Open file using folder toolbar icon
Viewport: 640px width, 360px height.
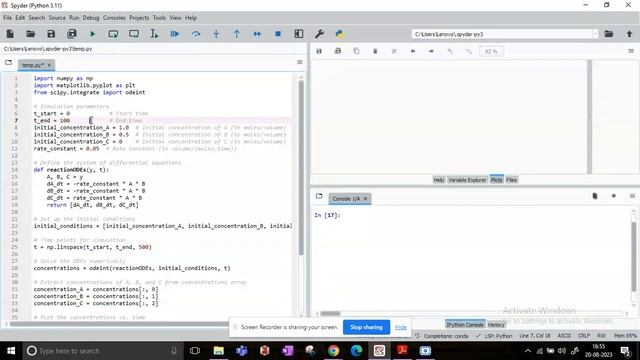pos(31,34)
